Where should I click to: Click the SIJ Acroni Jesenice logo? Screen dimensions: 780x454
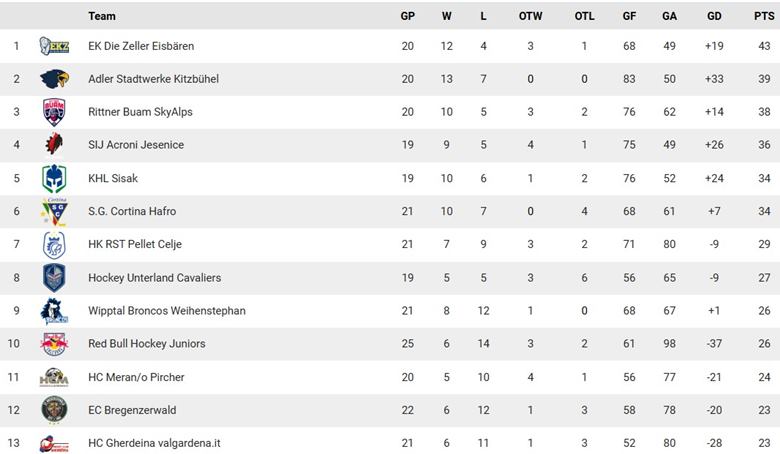53,145
